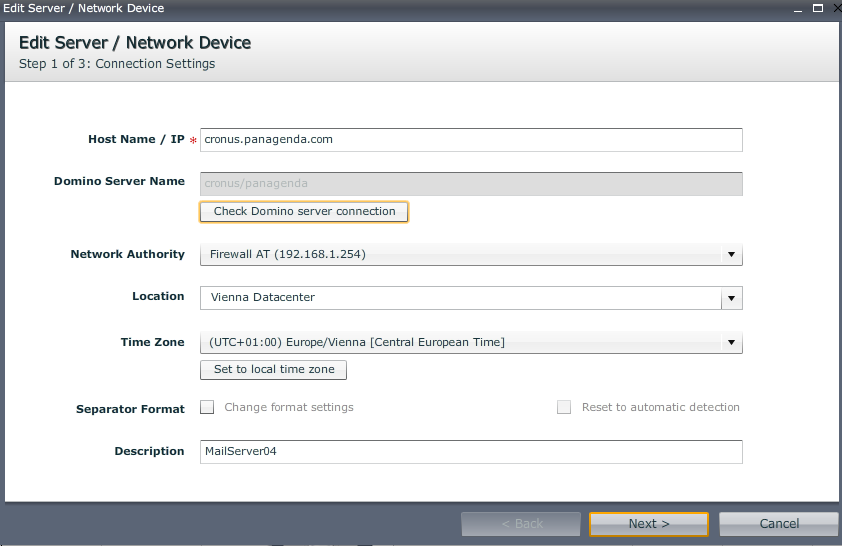
Task: Expand the Network Authority dropdown arrow
Action: [x=732, y=255]
